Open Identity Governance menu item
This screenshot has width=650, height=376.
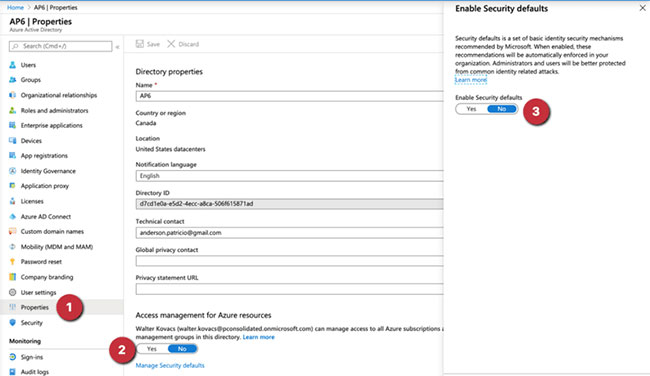48,171
